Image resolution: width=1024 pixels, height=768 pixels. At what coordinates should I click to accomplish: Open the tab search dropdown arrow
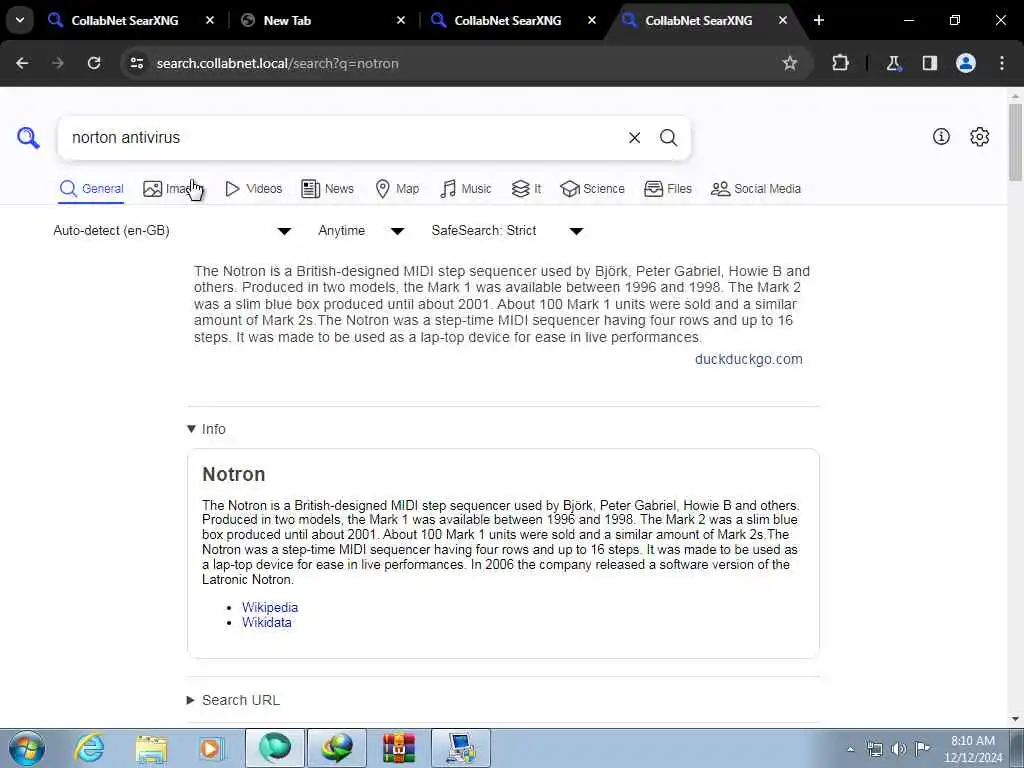(x=20, y=20)
